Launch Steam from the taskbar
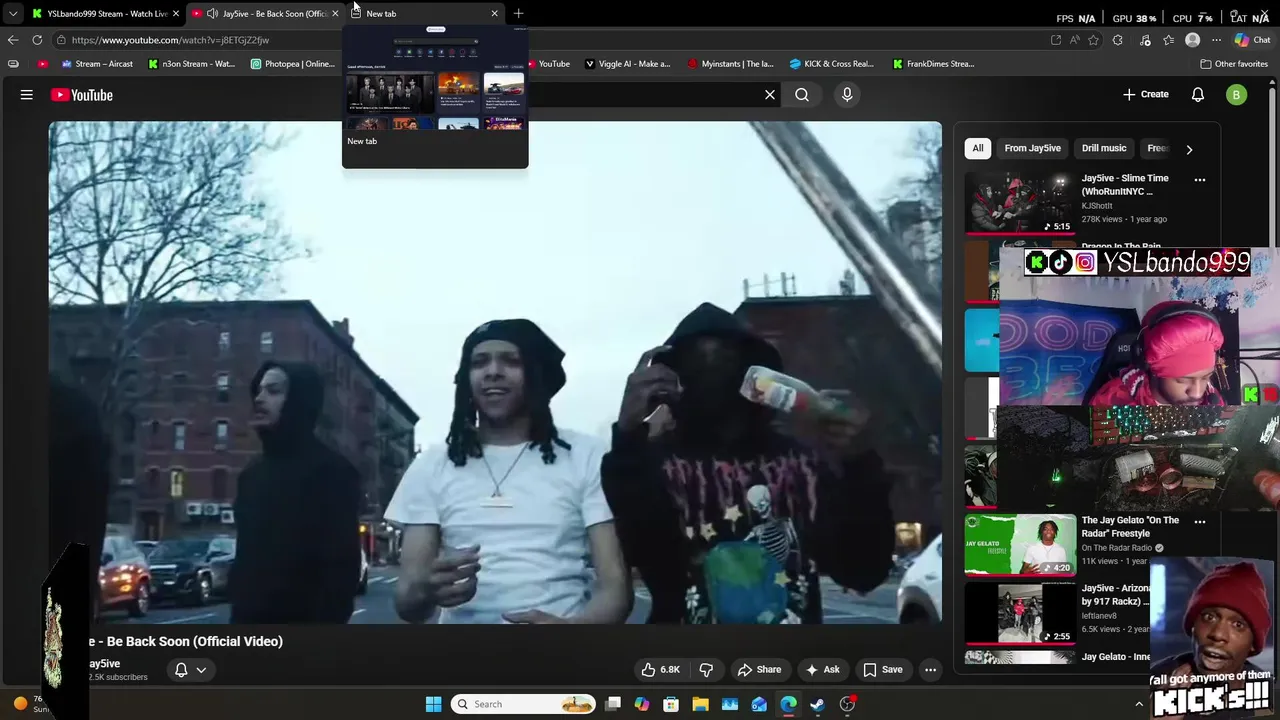This screenshot has width=1280, height=720. pos(818,704)
